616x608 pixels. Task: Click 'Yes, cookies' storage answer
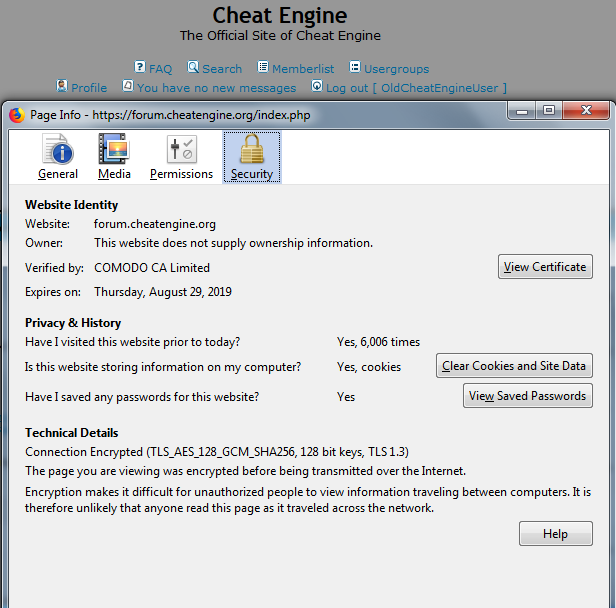coord(369,367)
